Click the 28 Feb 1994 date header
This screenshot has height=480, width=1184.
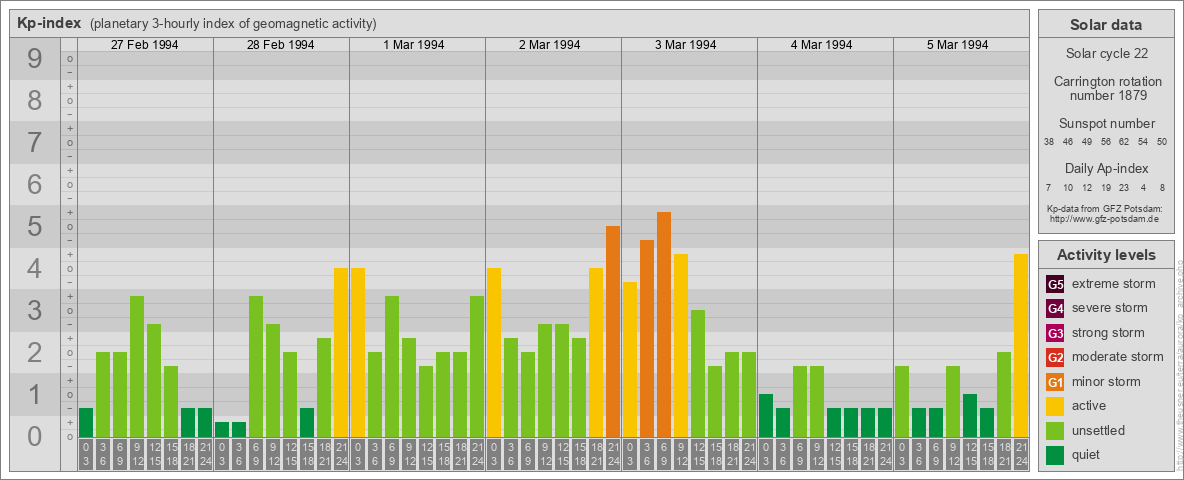coord(281,45)
